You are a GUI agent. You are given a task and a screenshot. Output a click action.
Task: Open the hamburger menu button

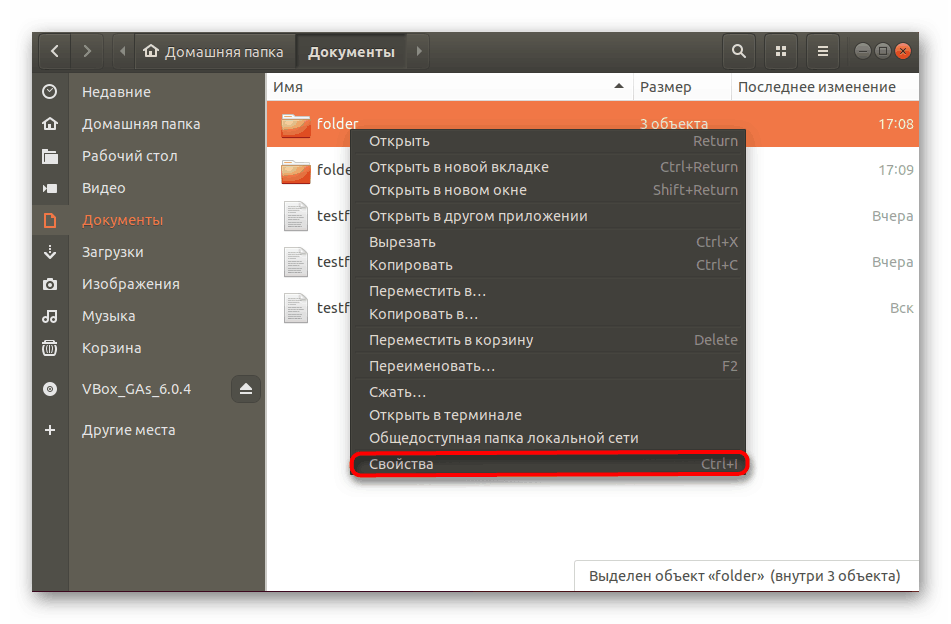pos(822,52)
